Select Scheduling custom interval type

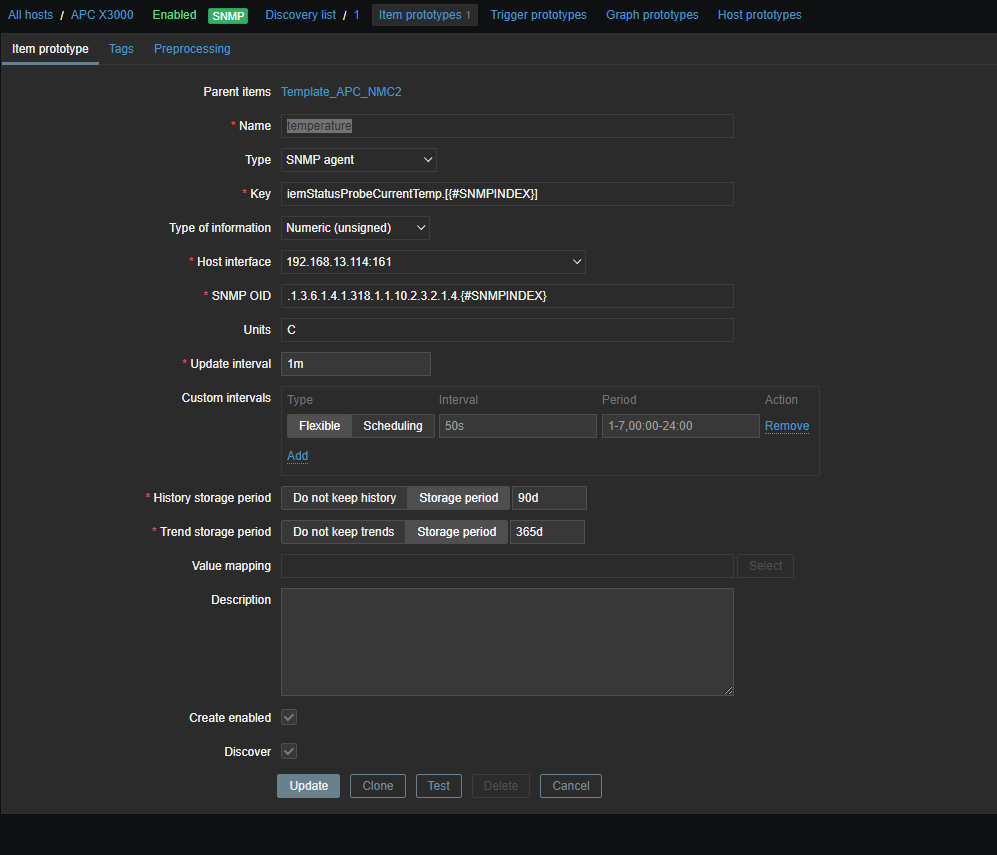click(392, 426)
